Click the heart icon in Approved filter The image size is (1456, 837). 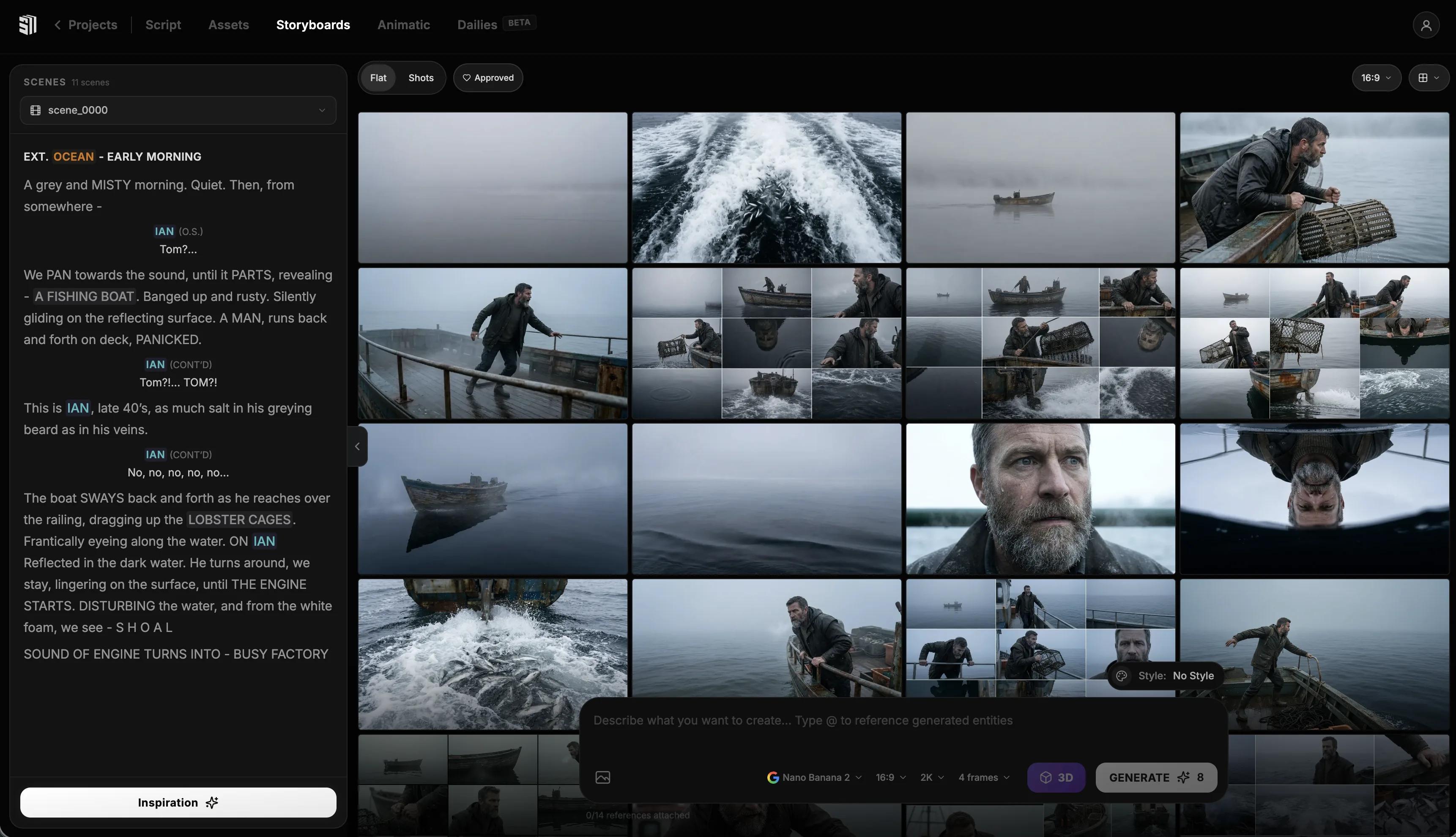(466, 78)
